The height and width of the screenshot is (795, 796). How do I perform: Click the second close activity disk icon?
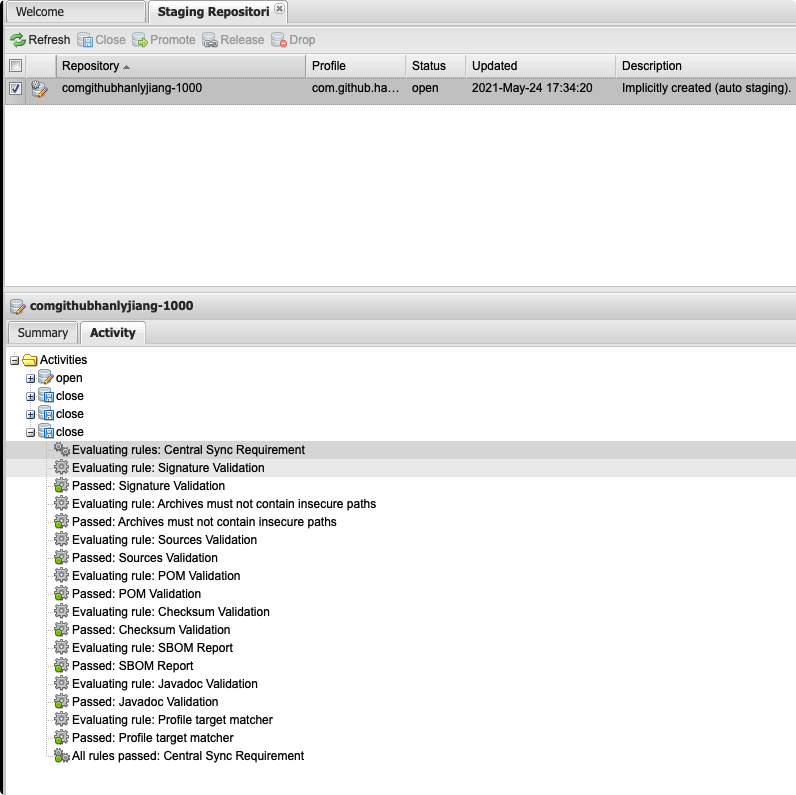point(46,413)
